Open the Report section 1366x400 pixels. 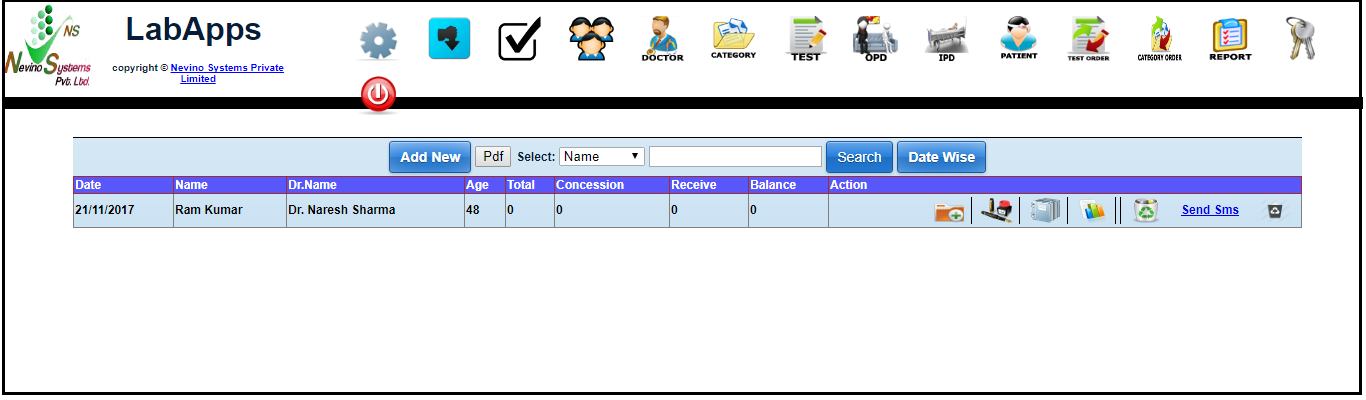point(1230,39)
